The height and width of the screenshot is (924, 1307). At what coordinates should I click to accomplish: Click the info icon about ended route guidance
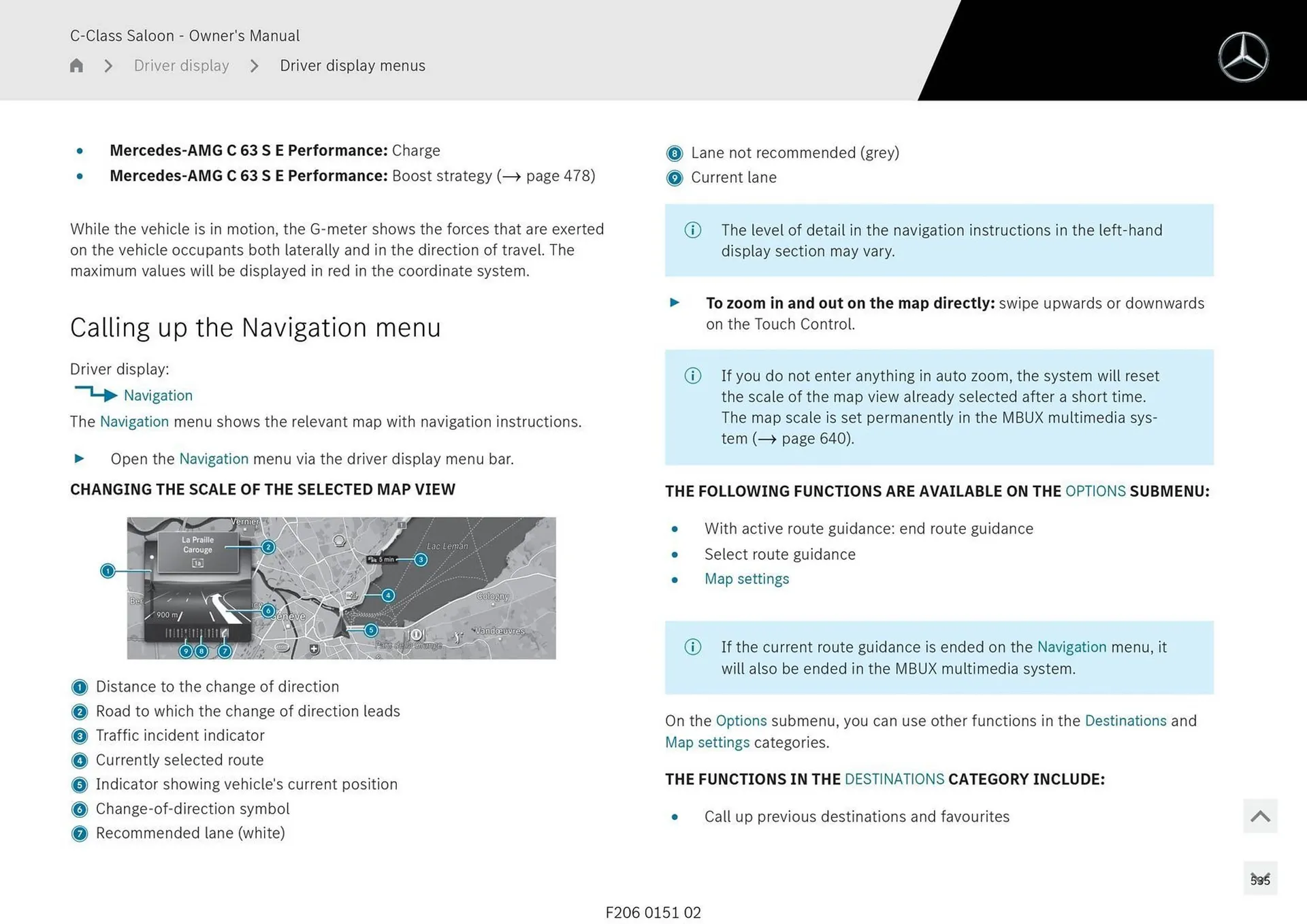point(692,647)
